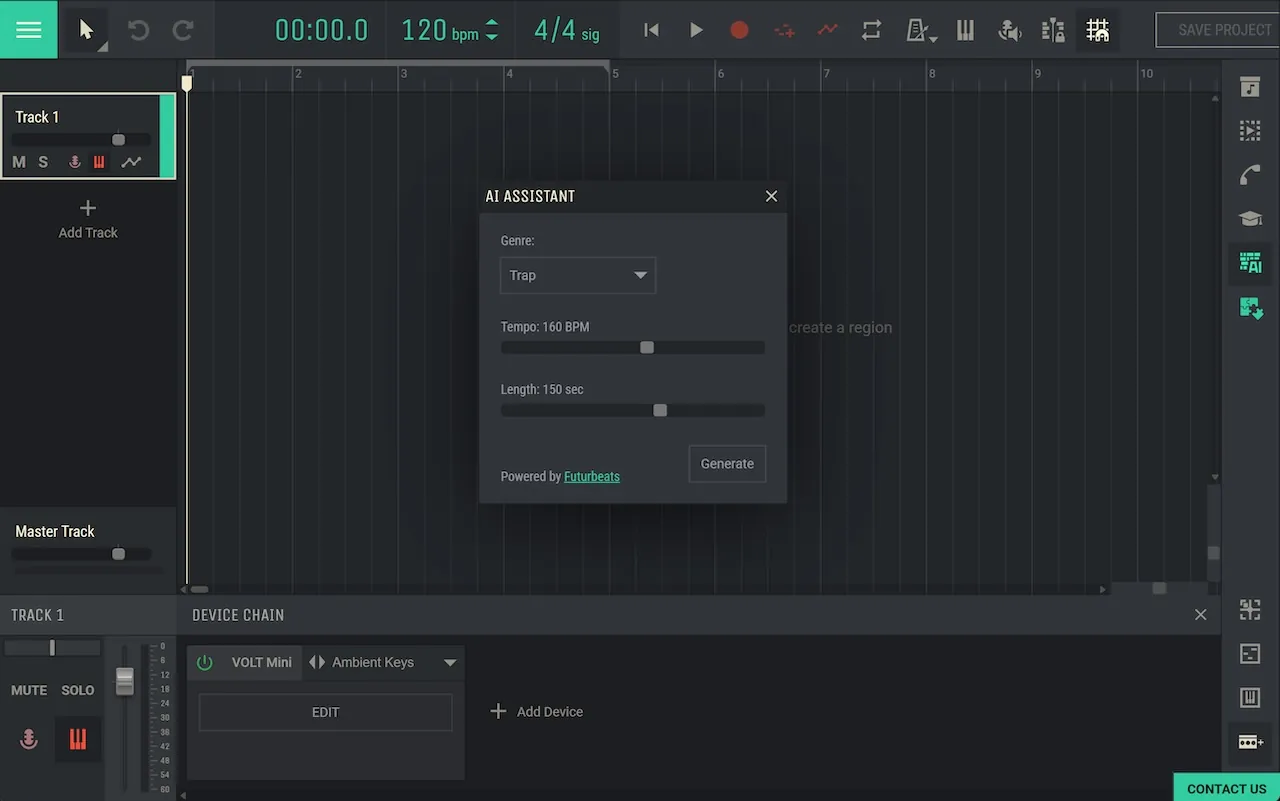Toggle the snap-to-grid magnet icon
This screenshot has height=801, width=1280.
pos(1098,30)
